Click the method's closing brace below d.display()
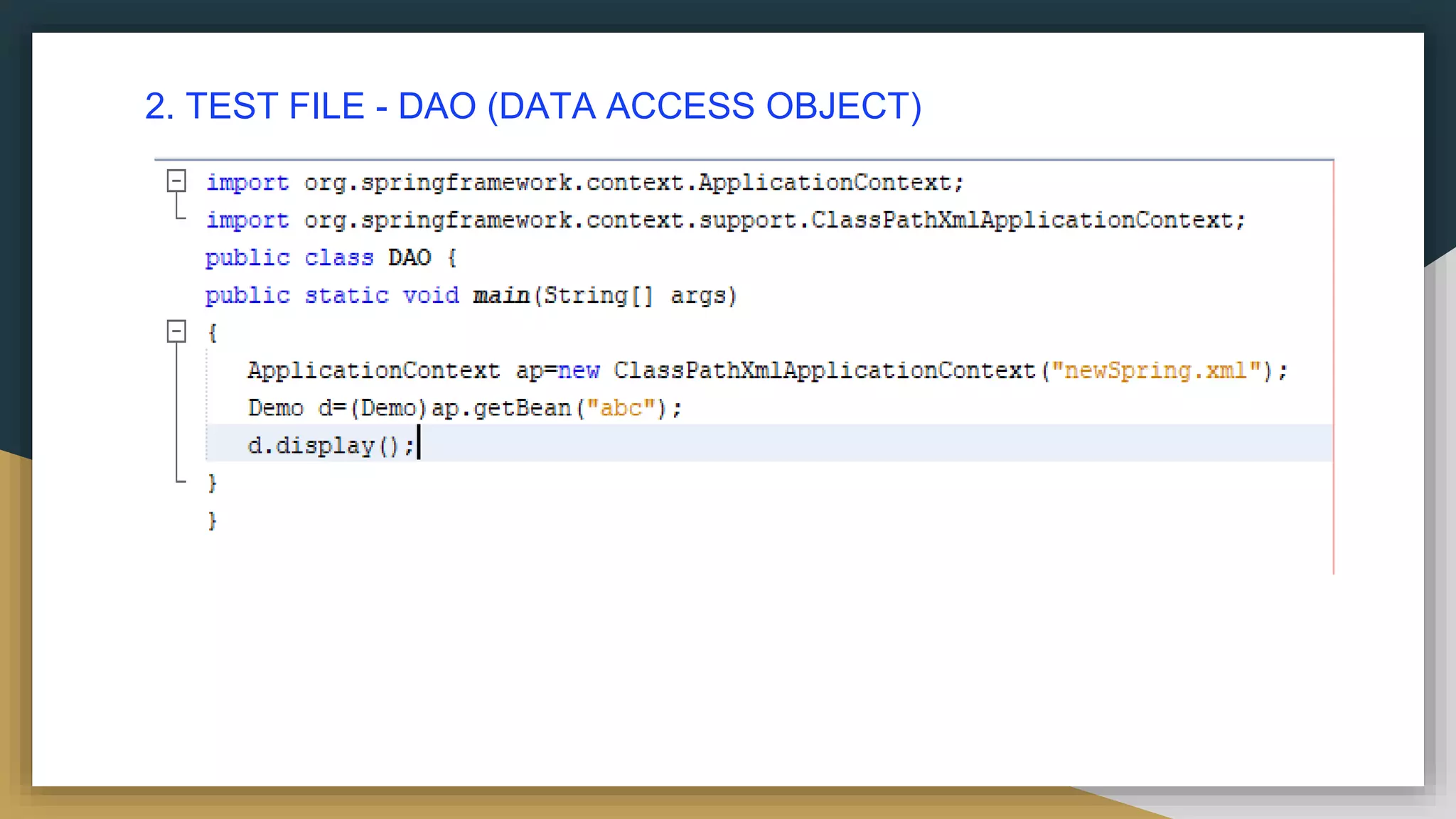 click(212, 483)
